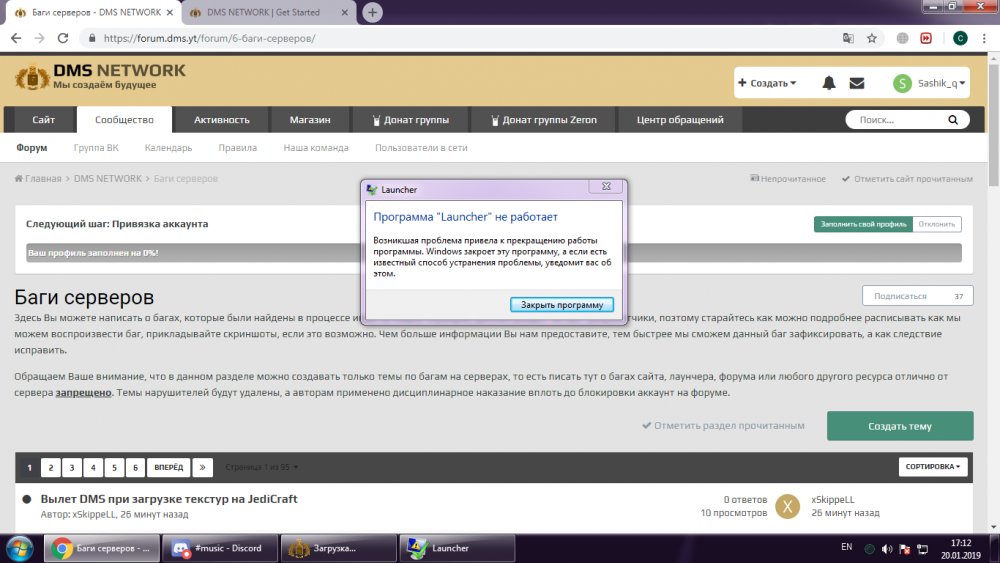Click the Google Translate icon in address bar
The width and height of the screenshot is (1000, 563).
tap(848, 38)
